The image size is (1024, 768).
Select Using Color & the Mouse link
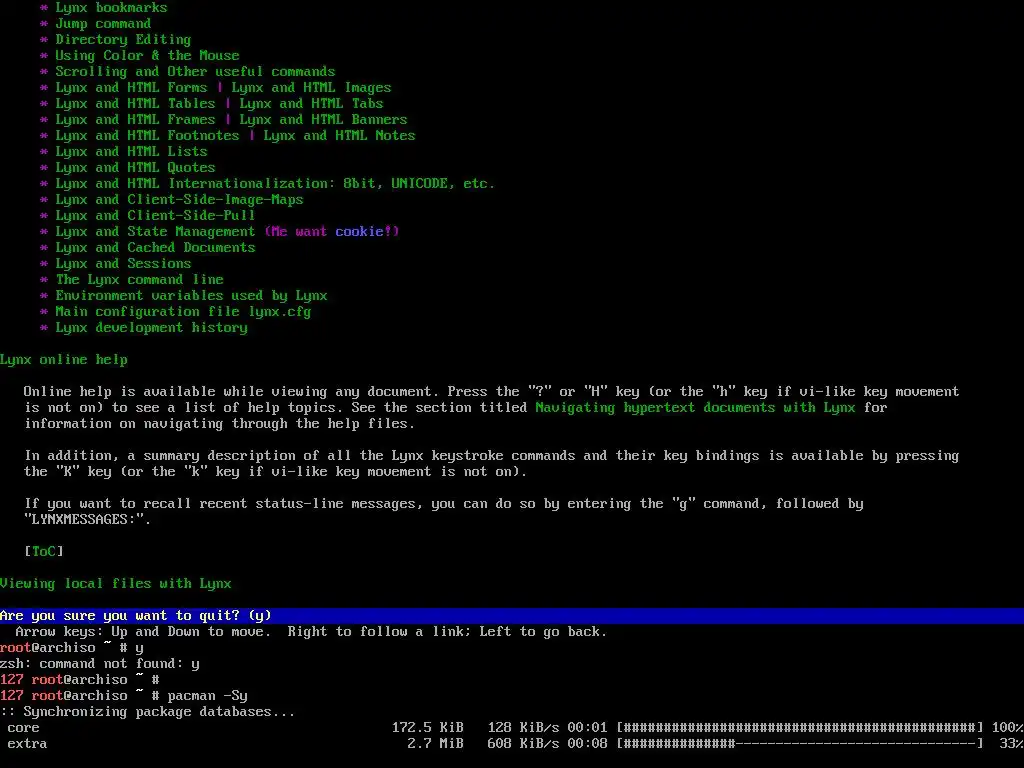(147, 56)
